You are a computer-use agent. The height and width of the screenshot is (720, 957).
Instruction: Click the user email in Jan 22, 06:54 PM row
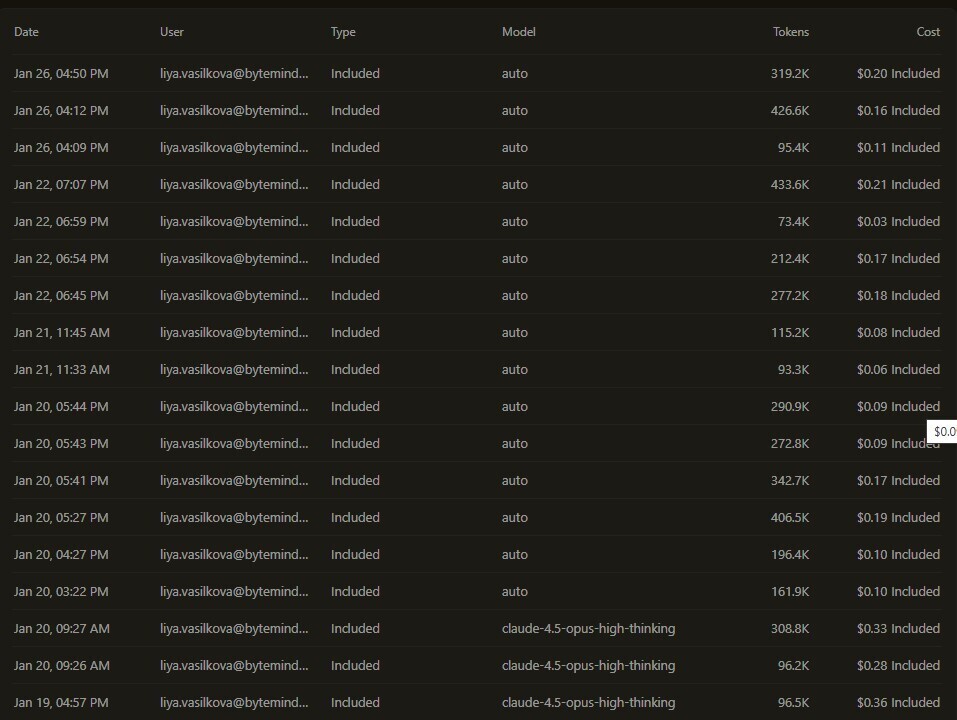(234, 259)
